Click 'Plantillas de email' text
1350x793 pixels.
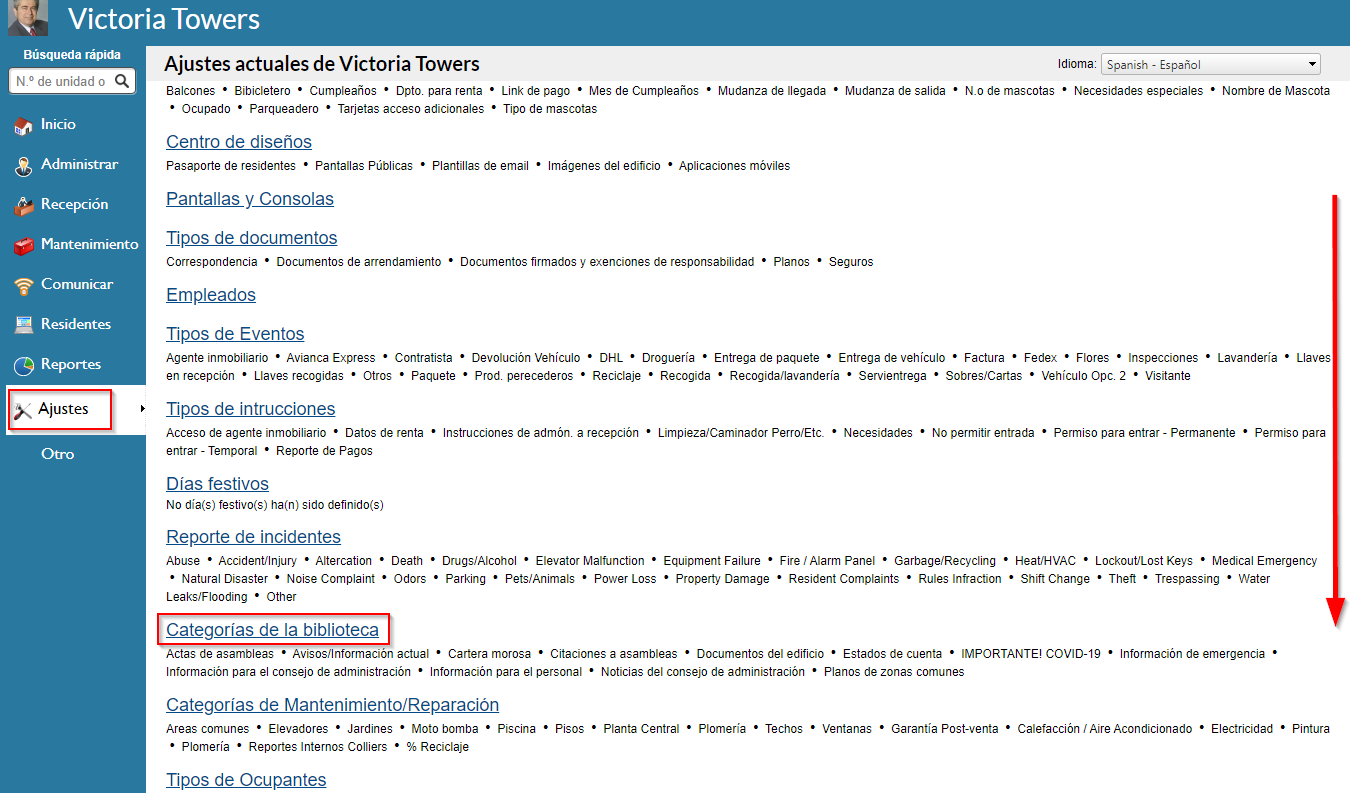480,166
